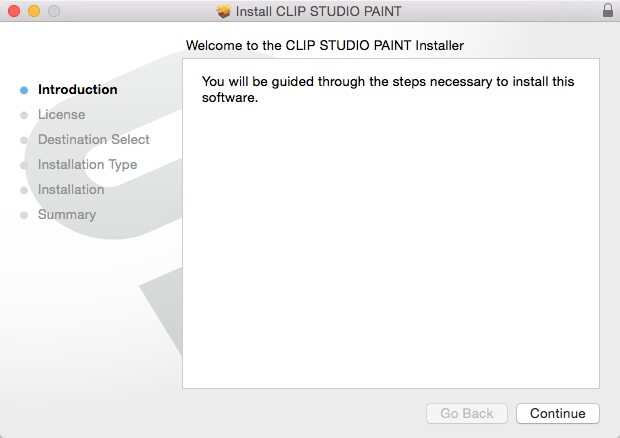Click the Welcome to the Installer heading

click(x=325, y=45)
